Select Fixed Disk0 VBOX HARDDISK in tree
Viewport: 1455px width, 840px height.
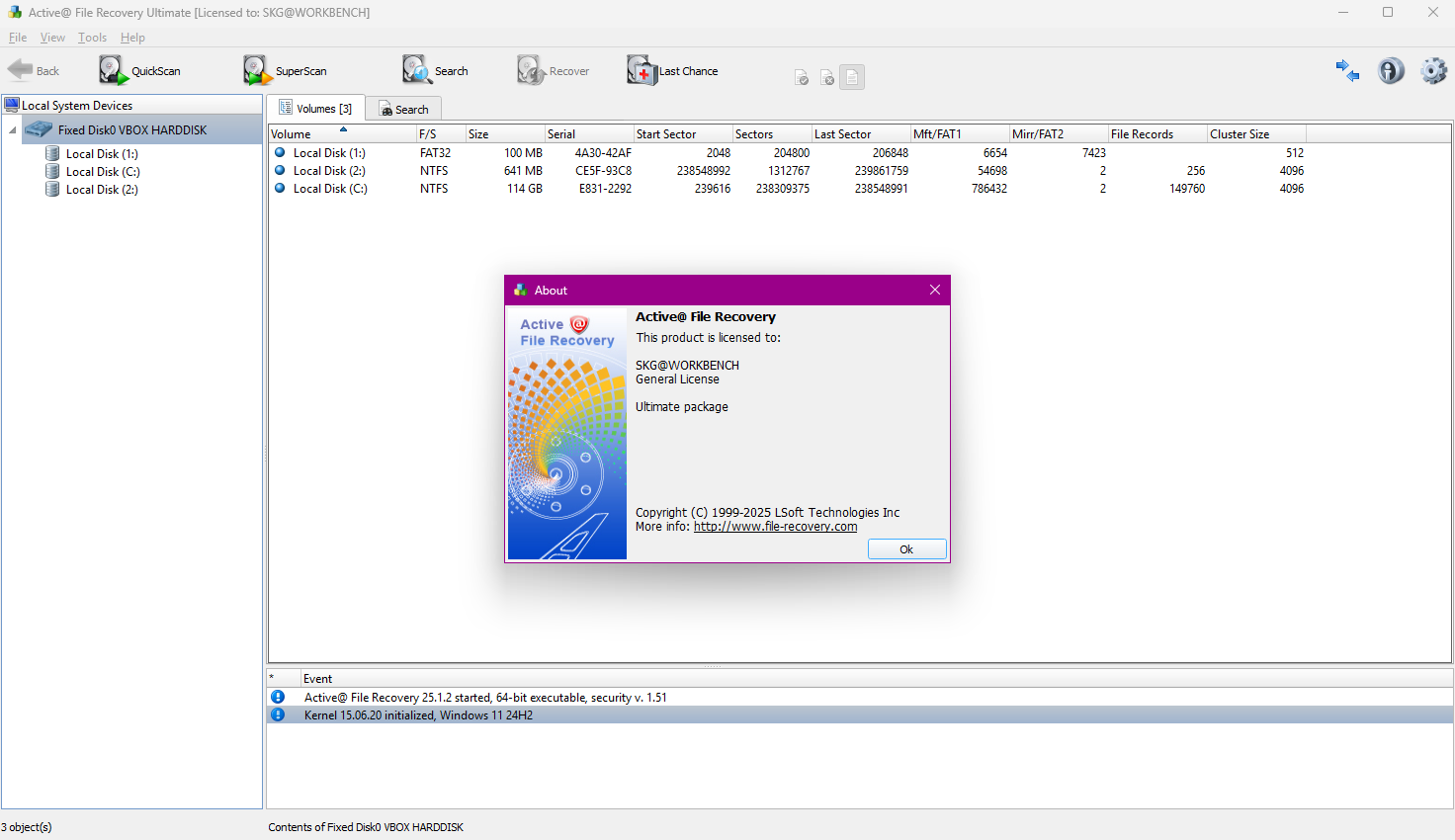pyautogui.click(x=132, y=129)
